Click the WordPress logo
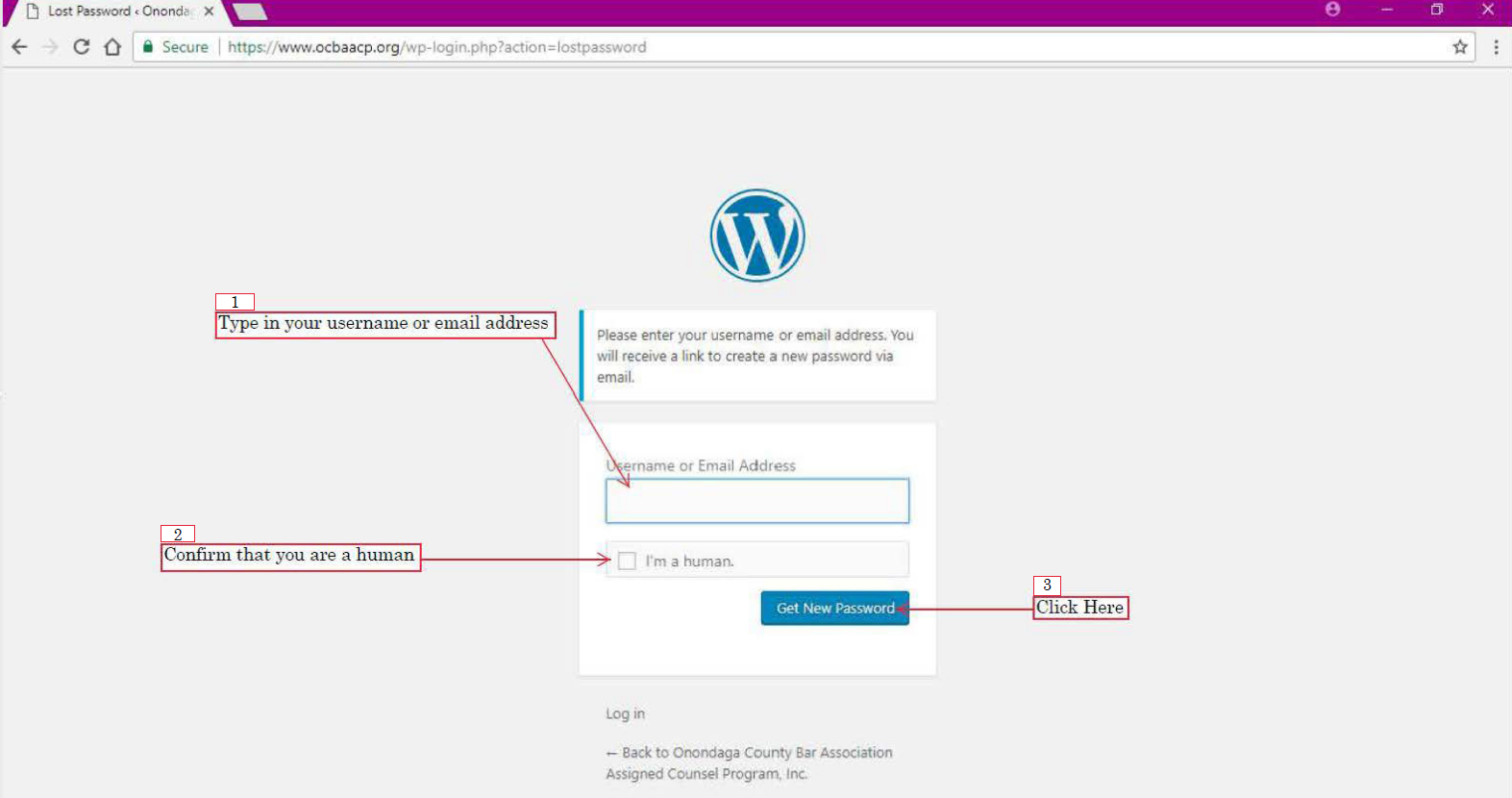The width and height of the screenshot is (1512, 798). pyautogui.click(x=757, y=236)
